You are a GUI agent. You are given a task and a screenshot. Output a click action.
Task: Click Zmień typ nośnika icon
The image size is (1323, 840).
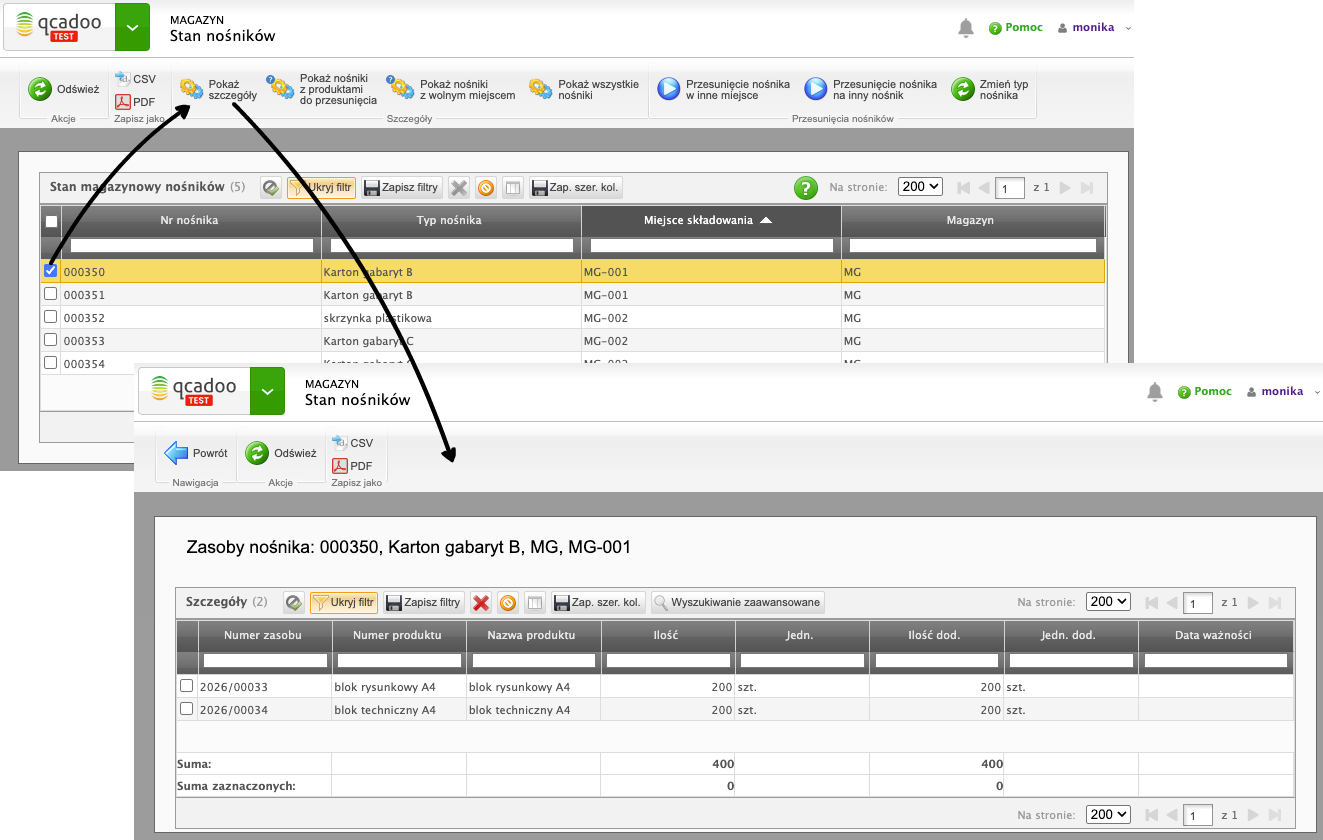click(x=962, y=89)
